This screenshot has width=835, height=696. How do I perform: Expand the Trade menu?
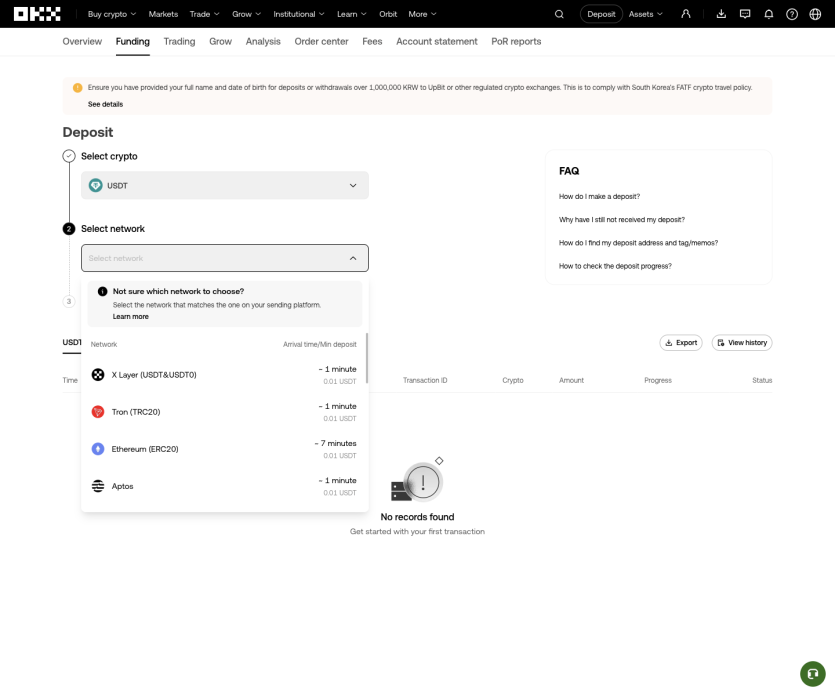204,14
